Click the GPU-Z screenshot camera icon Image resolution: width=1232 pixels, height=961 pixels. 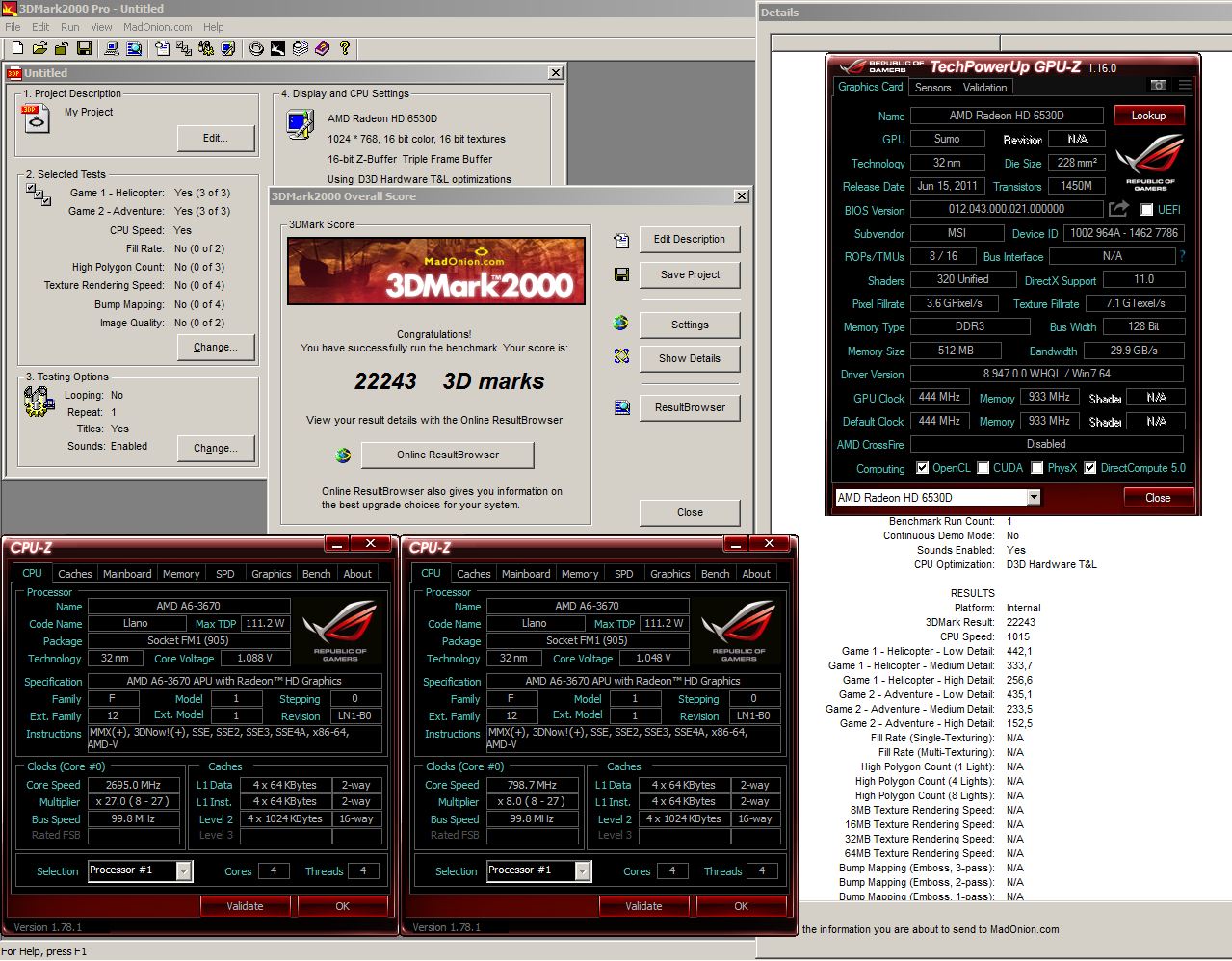click(1159, 85)
